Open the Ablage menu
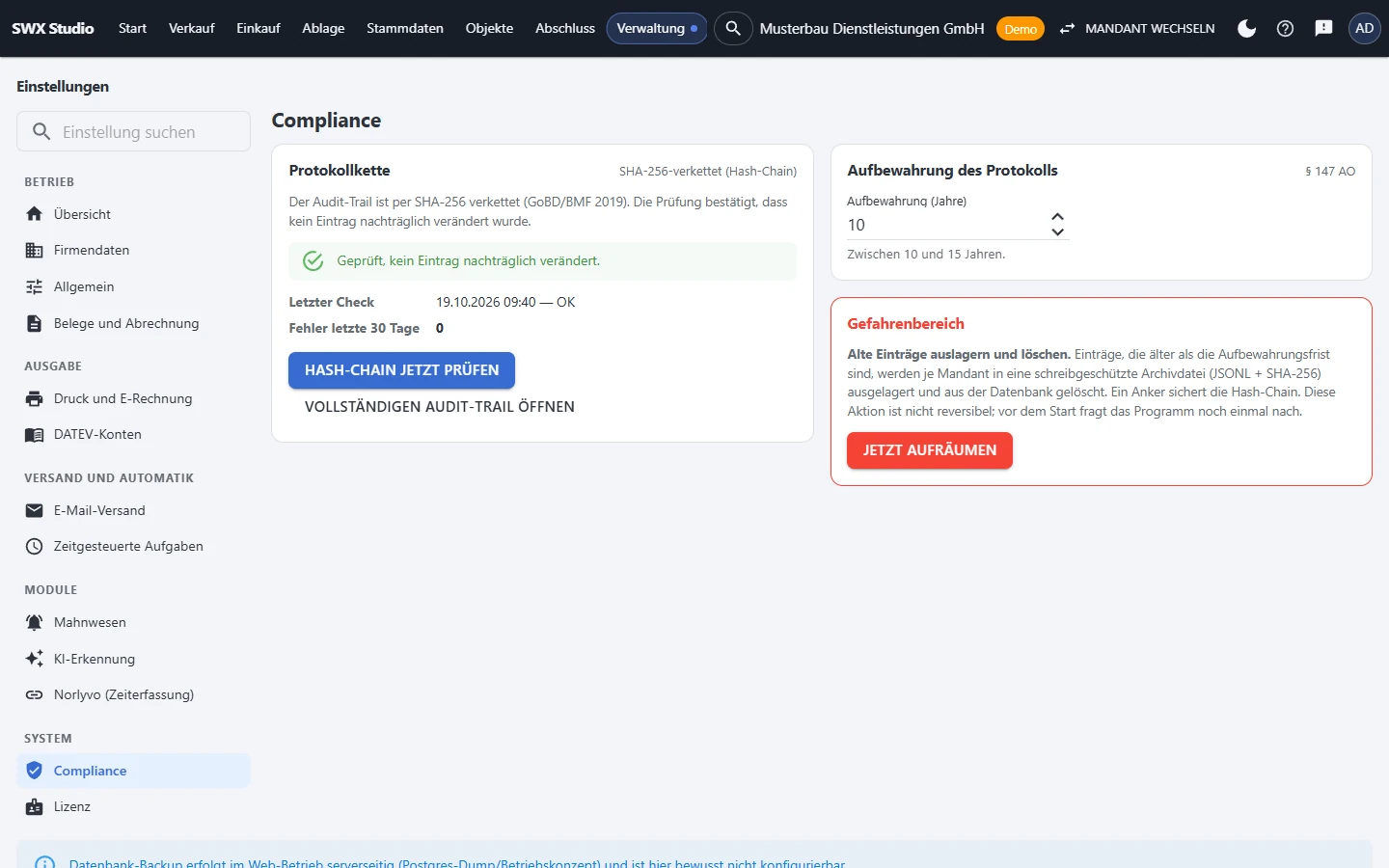Screen dimensions: 1389x868 click(323, 28)
